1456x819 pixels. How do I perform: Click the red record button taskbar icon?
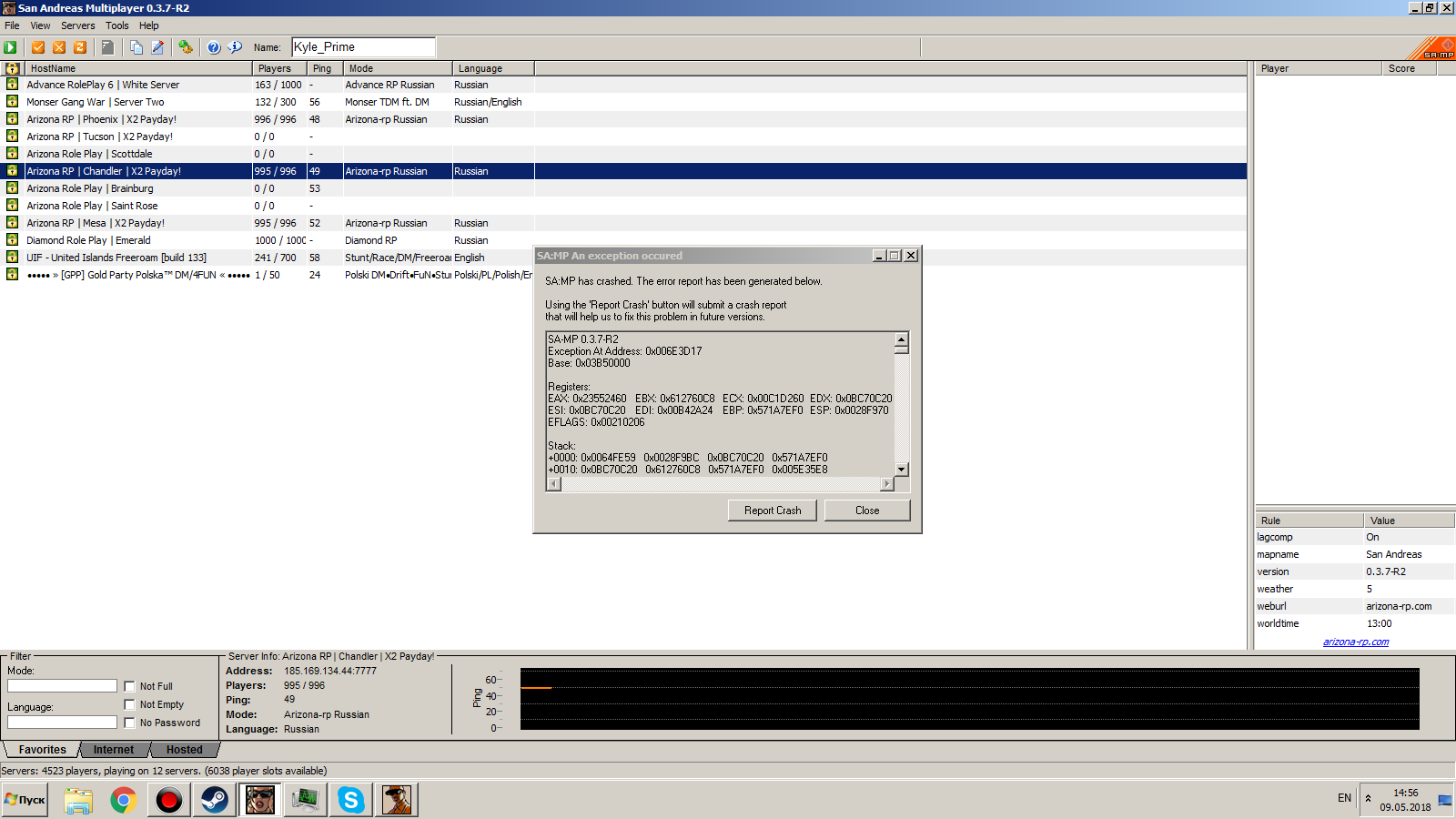pos(169,800)
